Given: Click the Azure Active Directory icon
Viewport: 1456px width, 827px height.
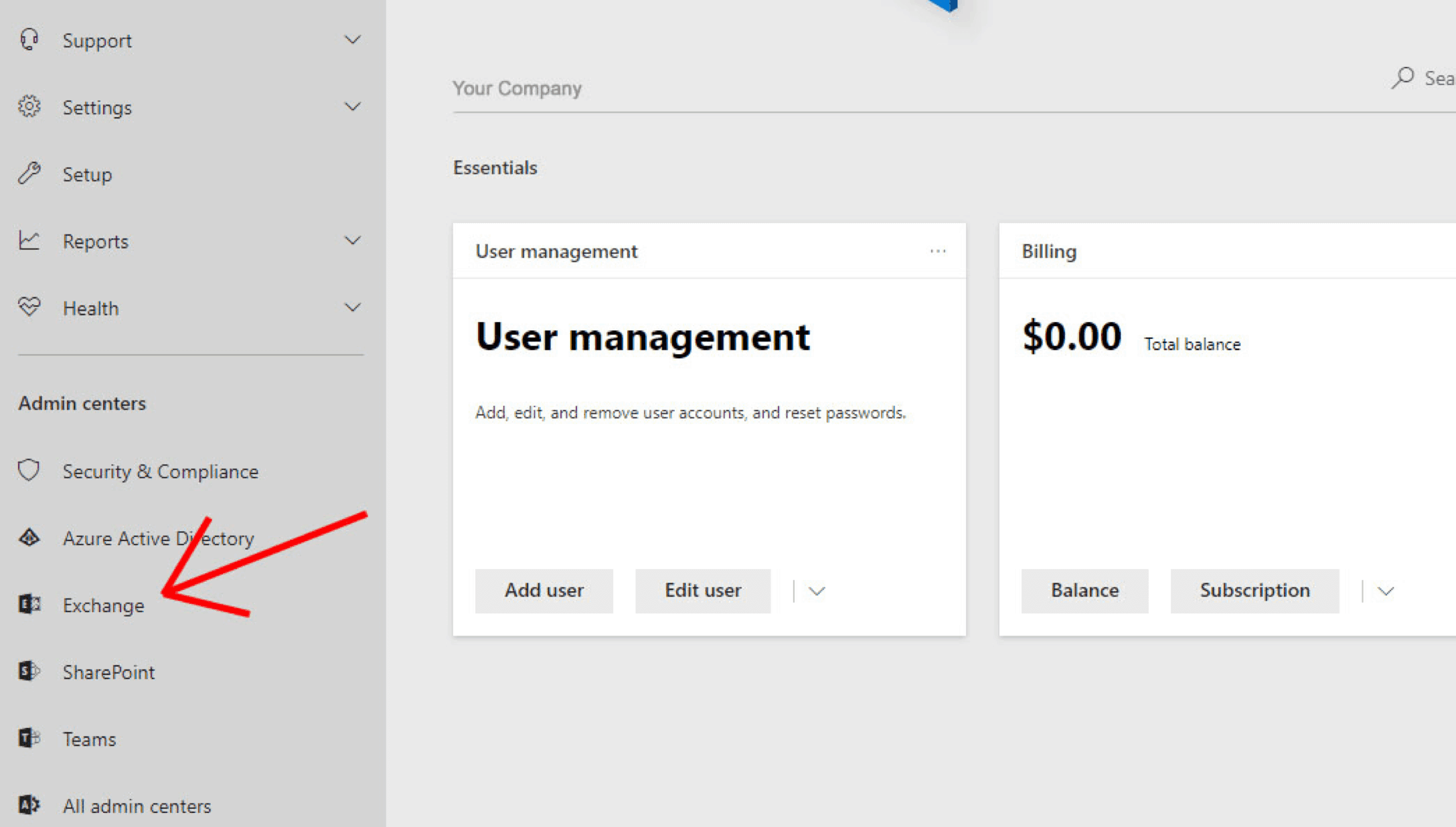Looking at the screenshot, I should pos(29,538).
